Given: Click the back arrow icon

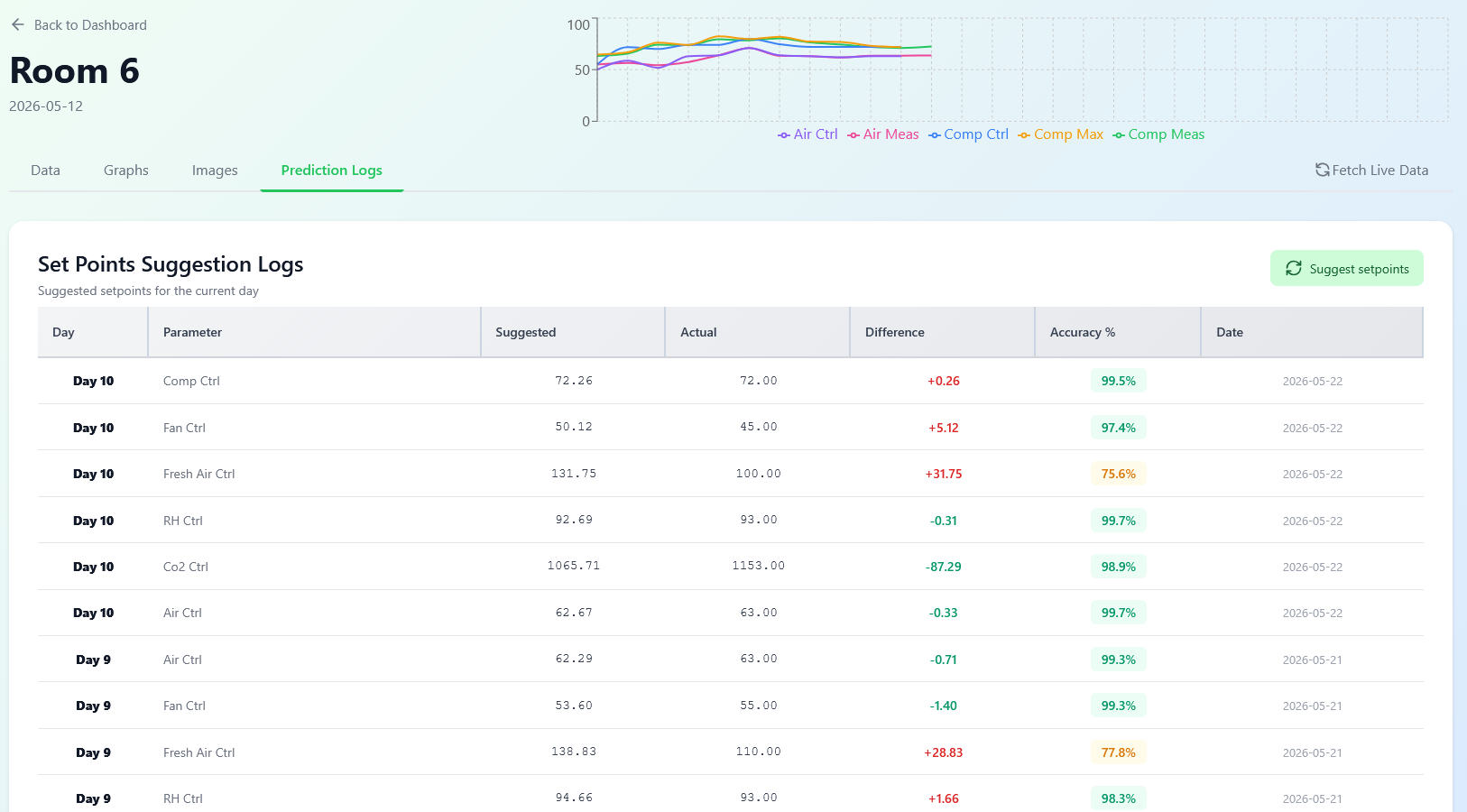Looking at the screenshot, I should tap(18, 24).
